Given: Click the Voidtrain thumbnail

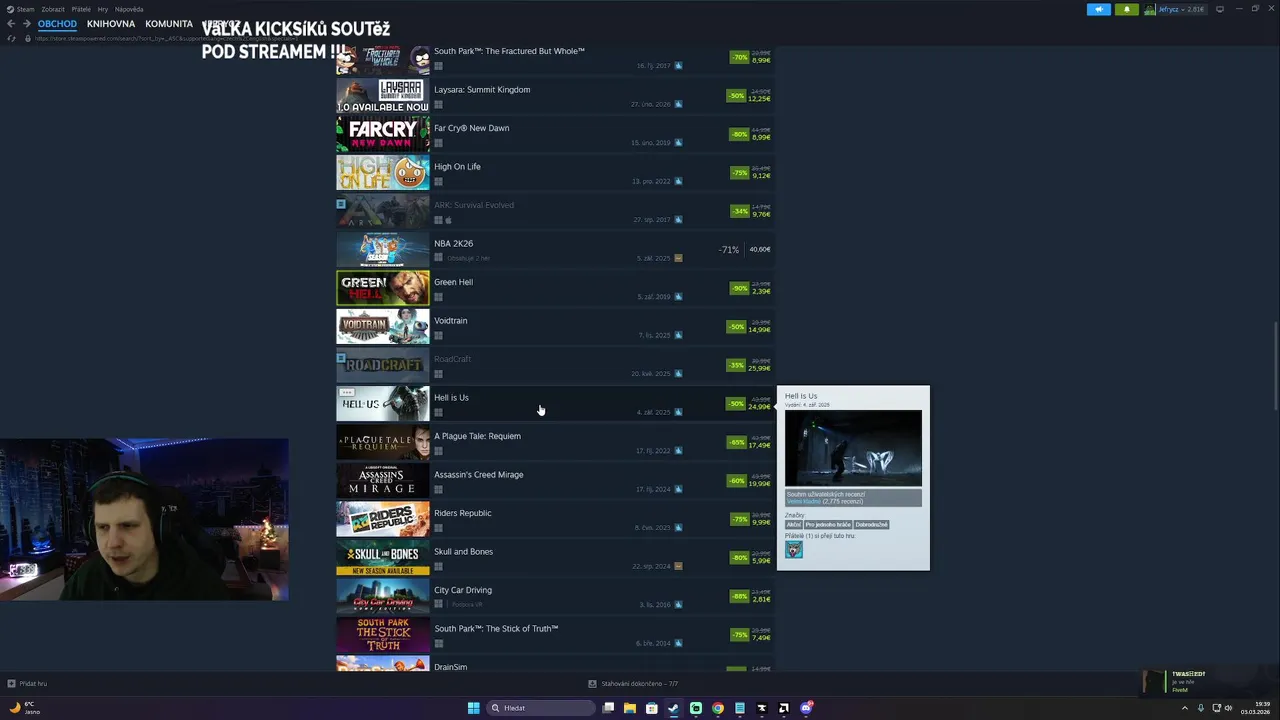Looking at the screenshot, I should (383, 327).
